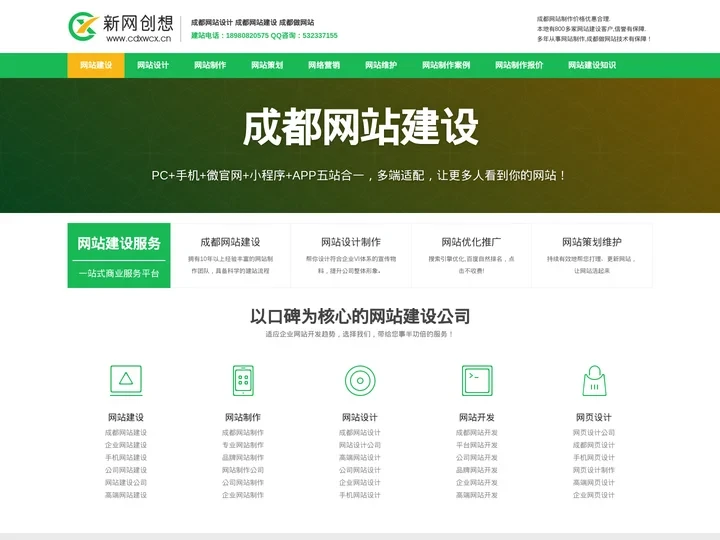Open the 网站建设公司 link
Screen dimensions: 720x540
pos(126,483)
